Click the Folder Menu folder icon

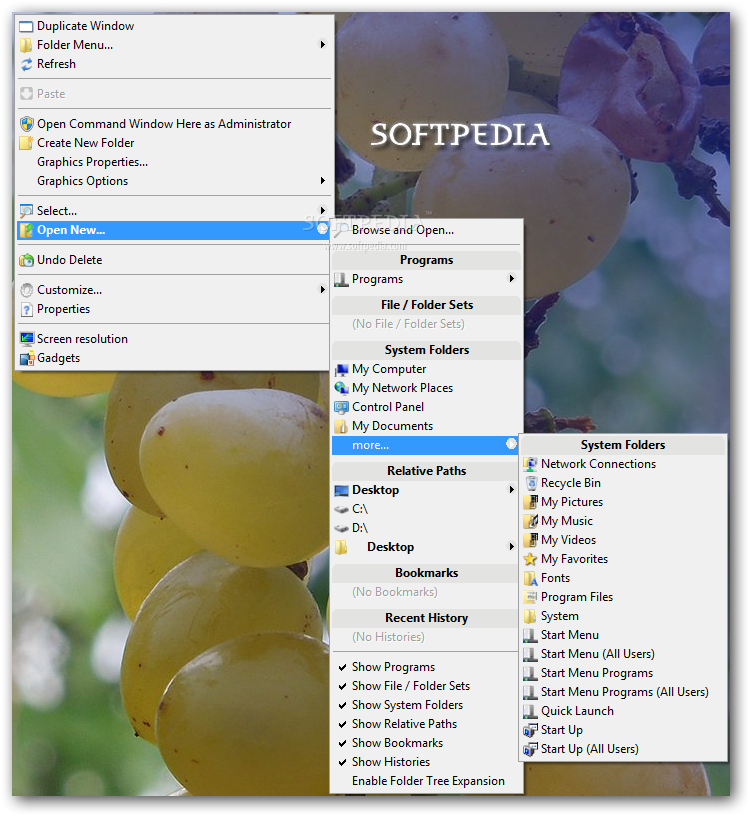click(x=26, y=45)
